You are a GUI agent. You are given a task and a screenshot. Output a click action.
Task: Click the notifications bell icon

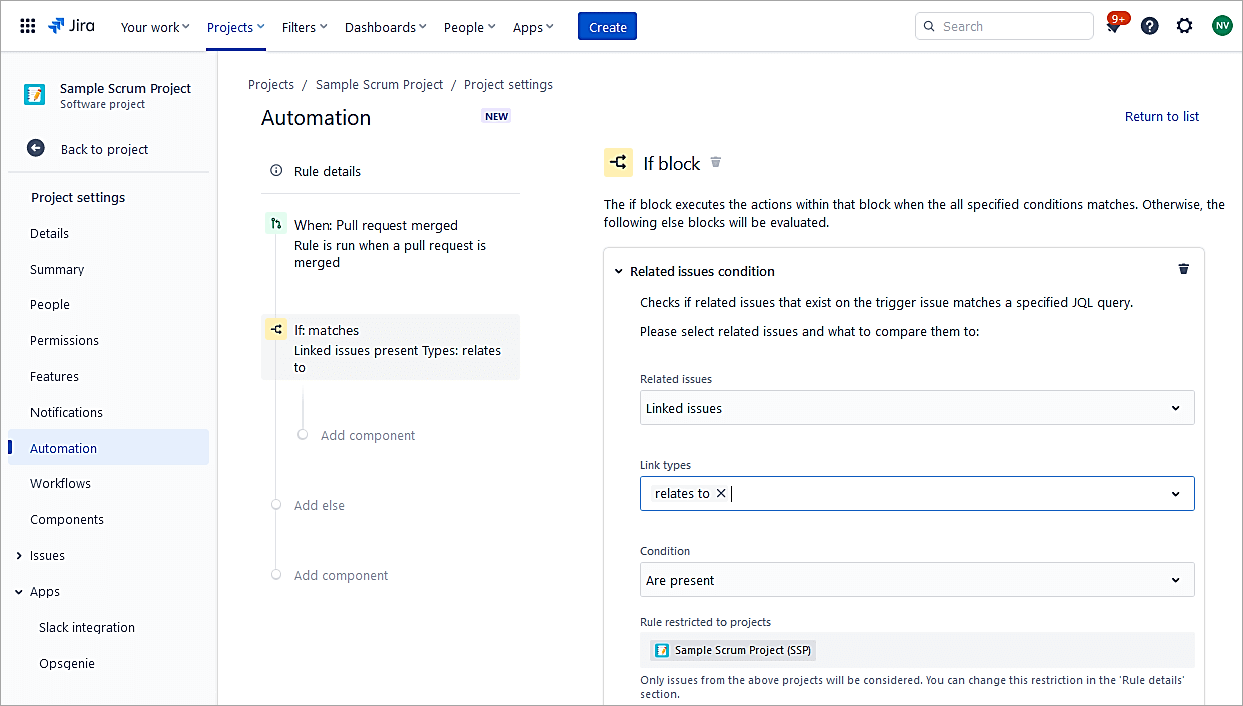pos(1113,27)
